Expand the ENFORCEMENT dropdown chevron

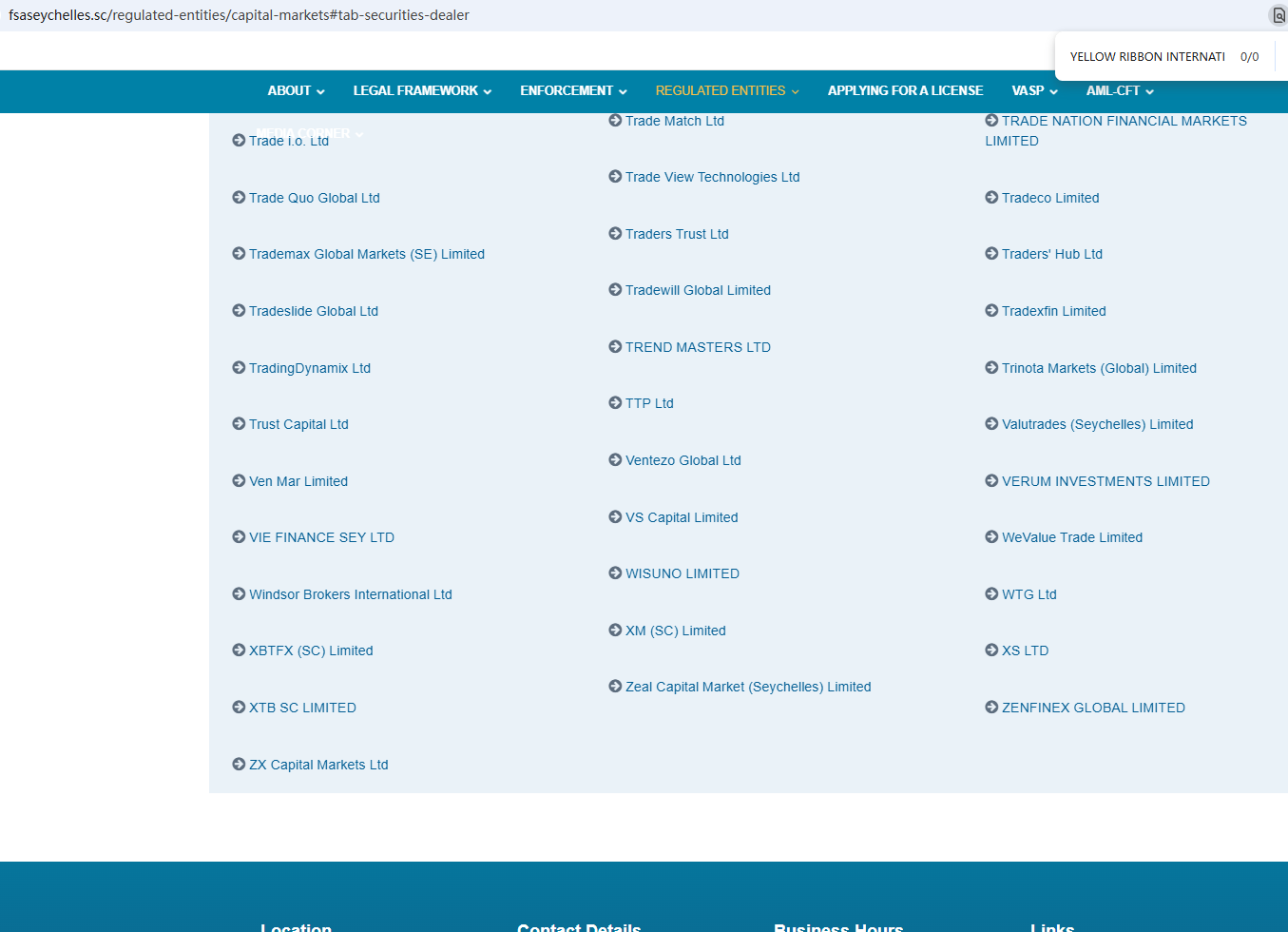coord(623,92)
